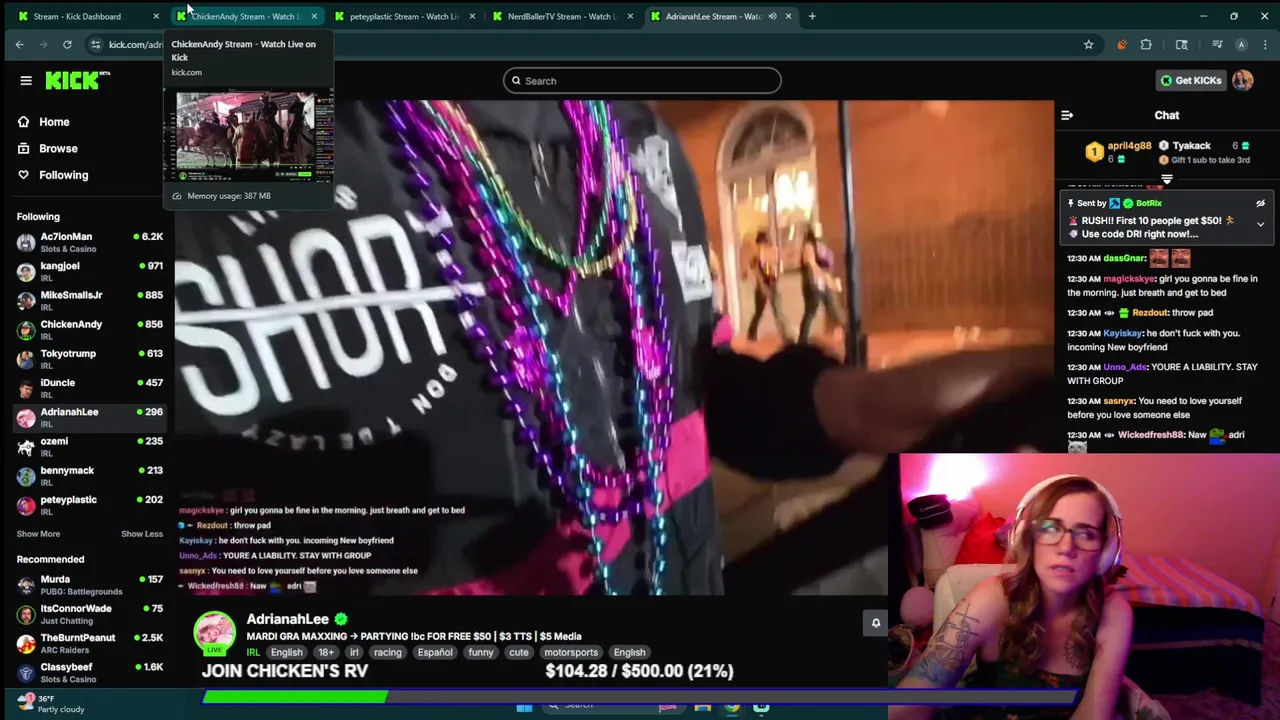Click the KICK logo
Image resolution: width=1280 pixels, height=720 pixels.
77,81
